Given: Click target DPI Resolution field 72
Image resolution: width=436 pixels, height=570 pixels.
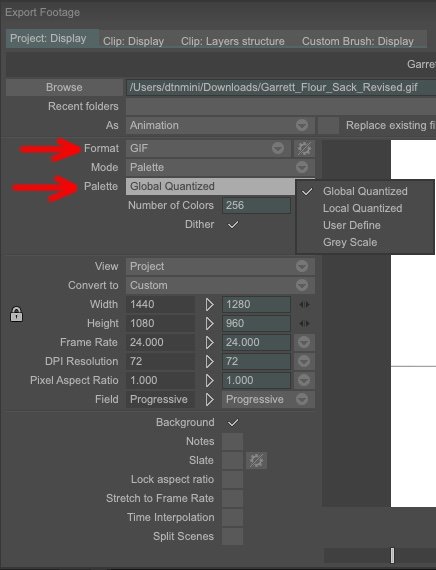Looking at the screenshot, I should (256, 361).
